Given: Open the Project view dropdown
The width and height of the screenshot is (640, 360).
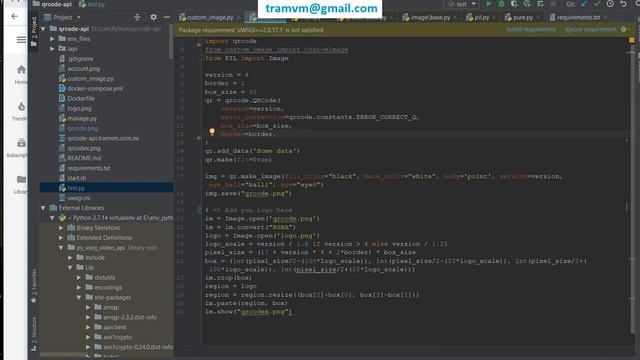Looking at the screenshot, I should tap(62, 17).
